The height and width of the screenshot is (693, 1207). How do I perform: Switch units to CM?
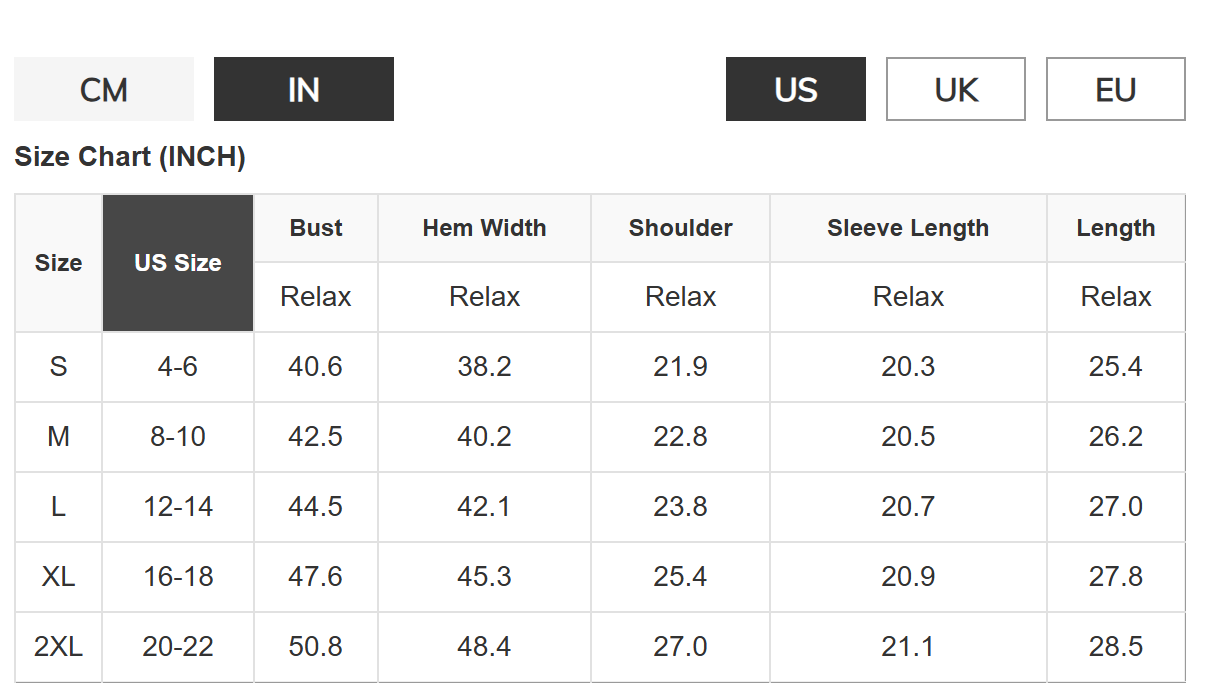pyautogui.click(x=104, y=89)
